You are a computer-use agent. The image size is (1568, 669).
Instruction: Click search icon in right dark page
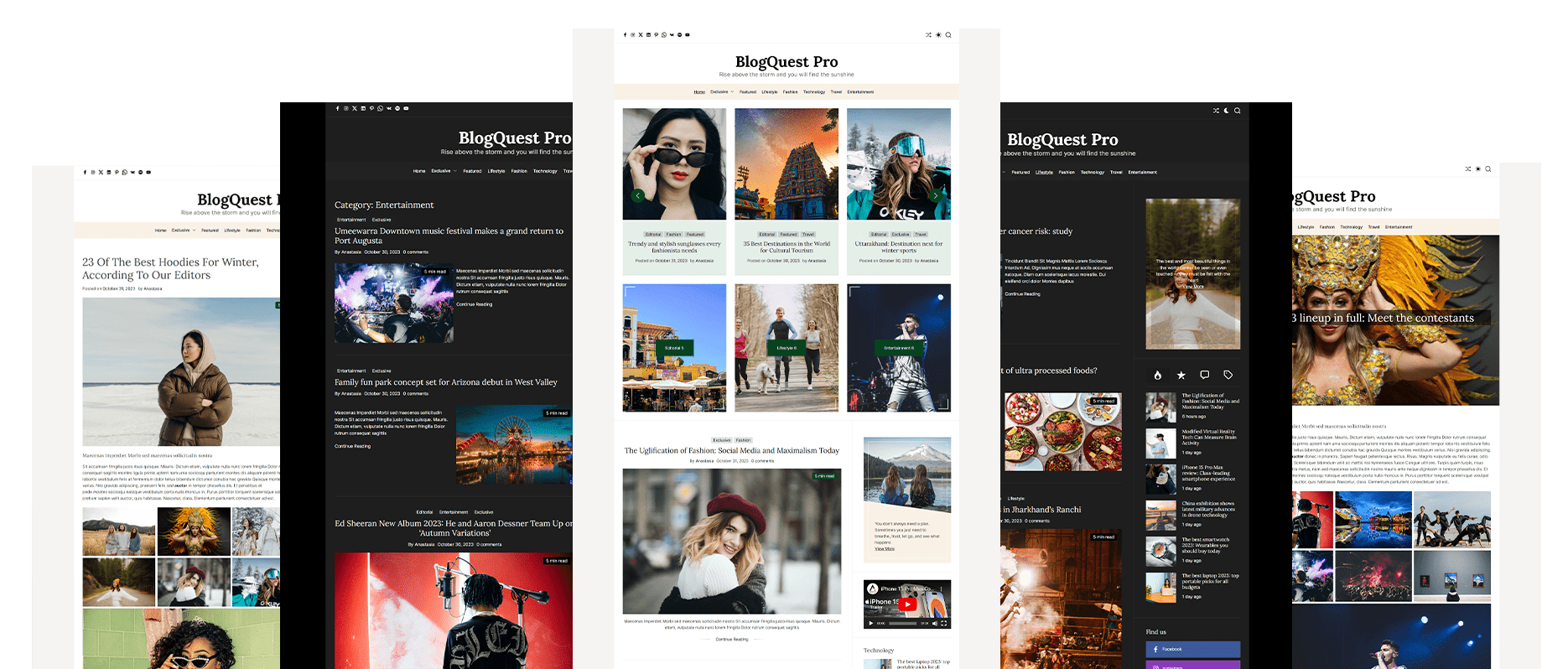click(x=1237, y=111)
